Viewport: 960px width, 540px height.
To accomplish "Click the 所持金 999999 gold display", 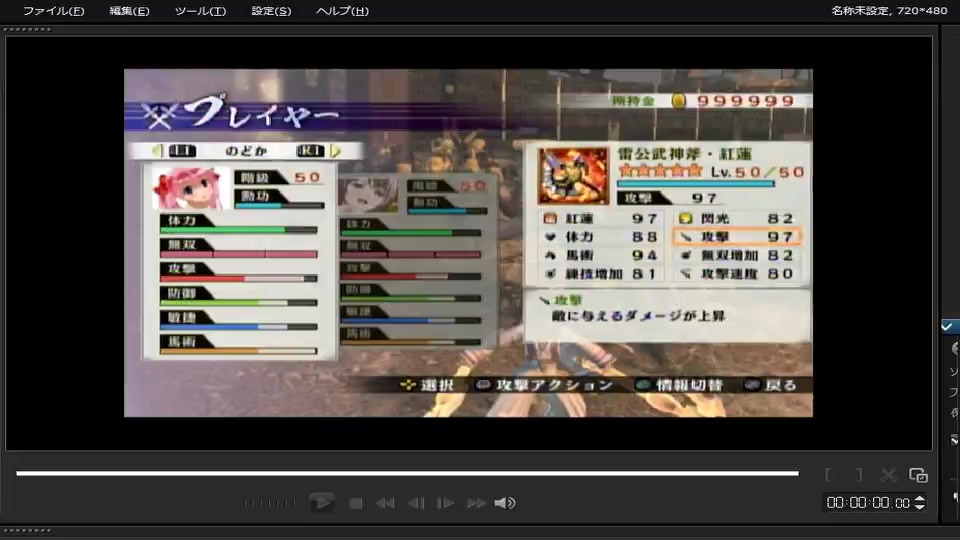I will point(703,100).
